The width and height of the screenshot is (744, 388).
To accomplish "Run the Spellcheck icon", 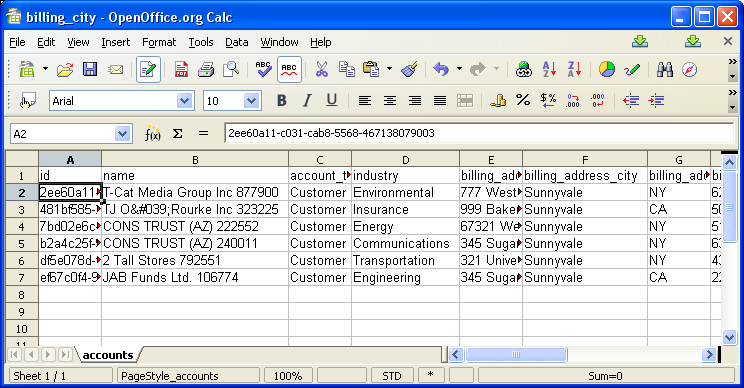I will pyautogui.click(x=263, y=70).
